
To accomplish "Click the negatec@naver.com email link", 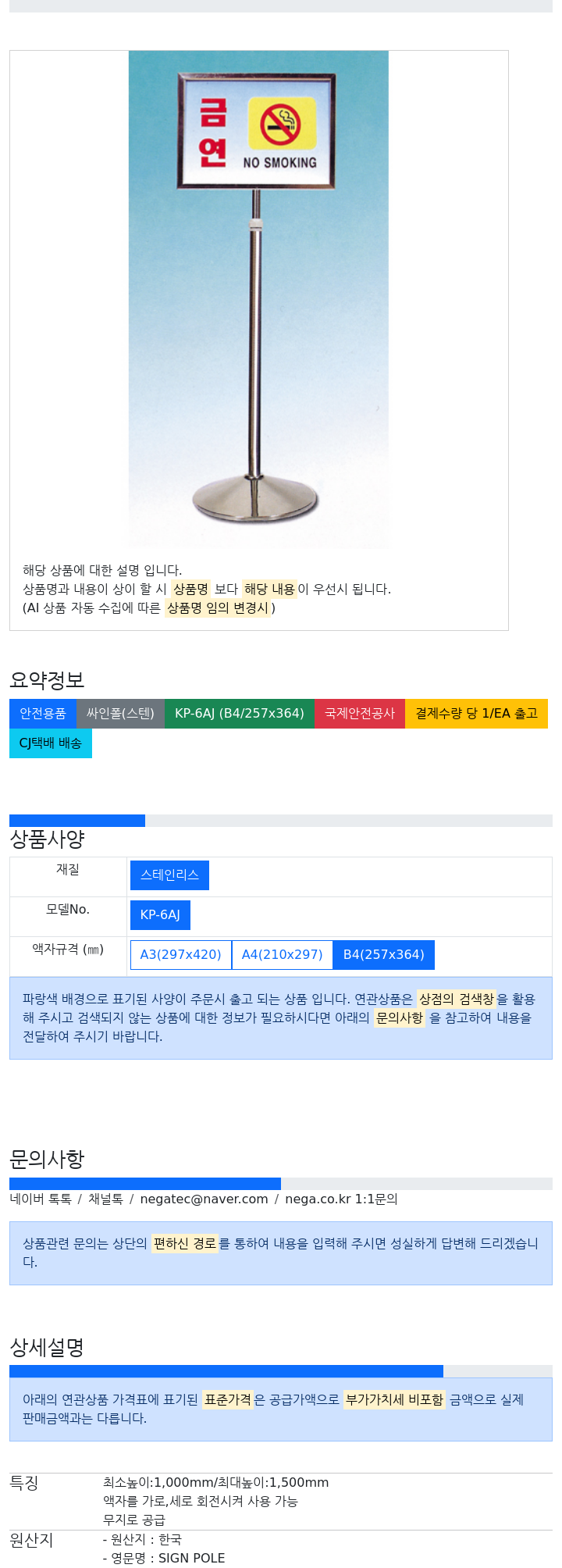I will click(x=204, y=1199).
